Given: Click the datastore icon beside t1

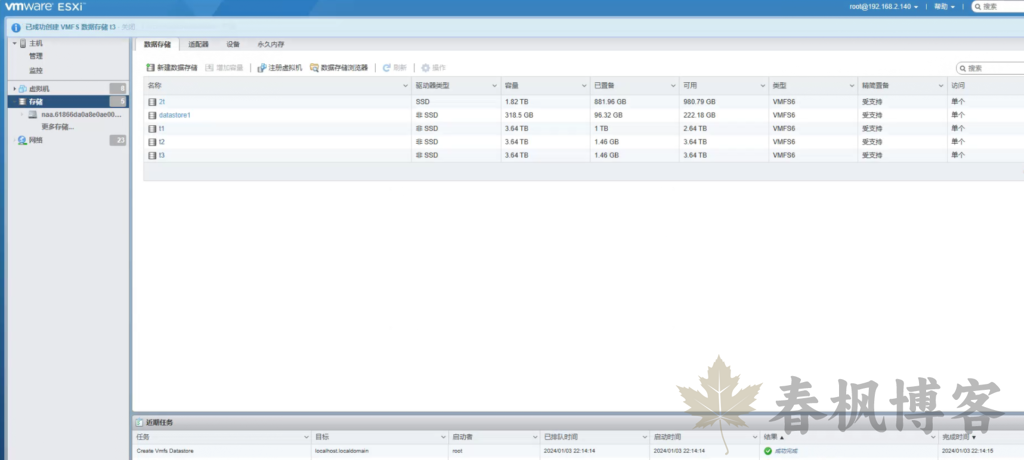Looking at the screenshot, I should tap(152, 129).
